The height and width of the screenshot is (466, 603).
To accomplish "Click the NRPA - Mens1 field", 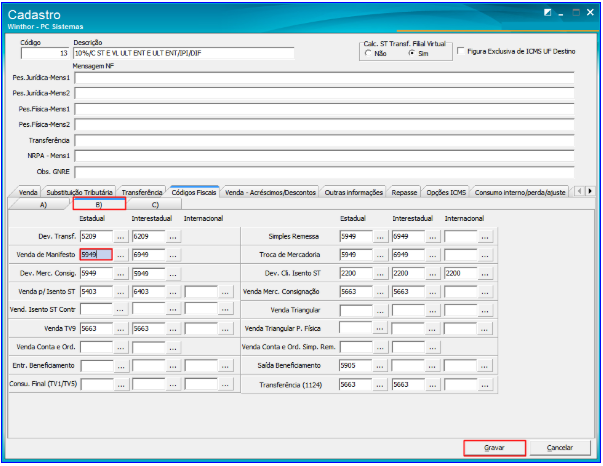I will (324, 156).
